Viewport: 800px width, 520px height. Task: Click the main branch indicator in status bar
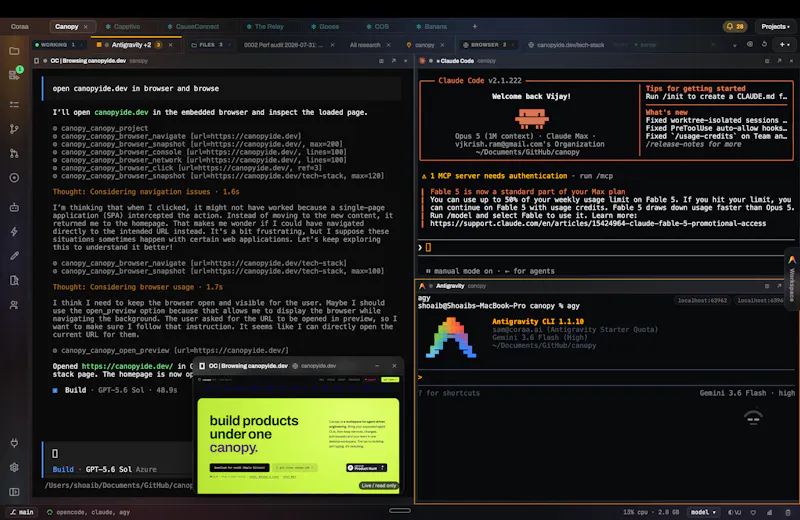pyautogui.click(x=22, y=512)
